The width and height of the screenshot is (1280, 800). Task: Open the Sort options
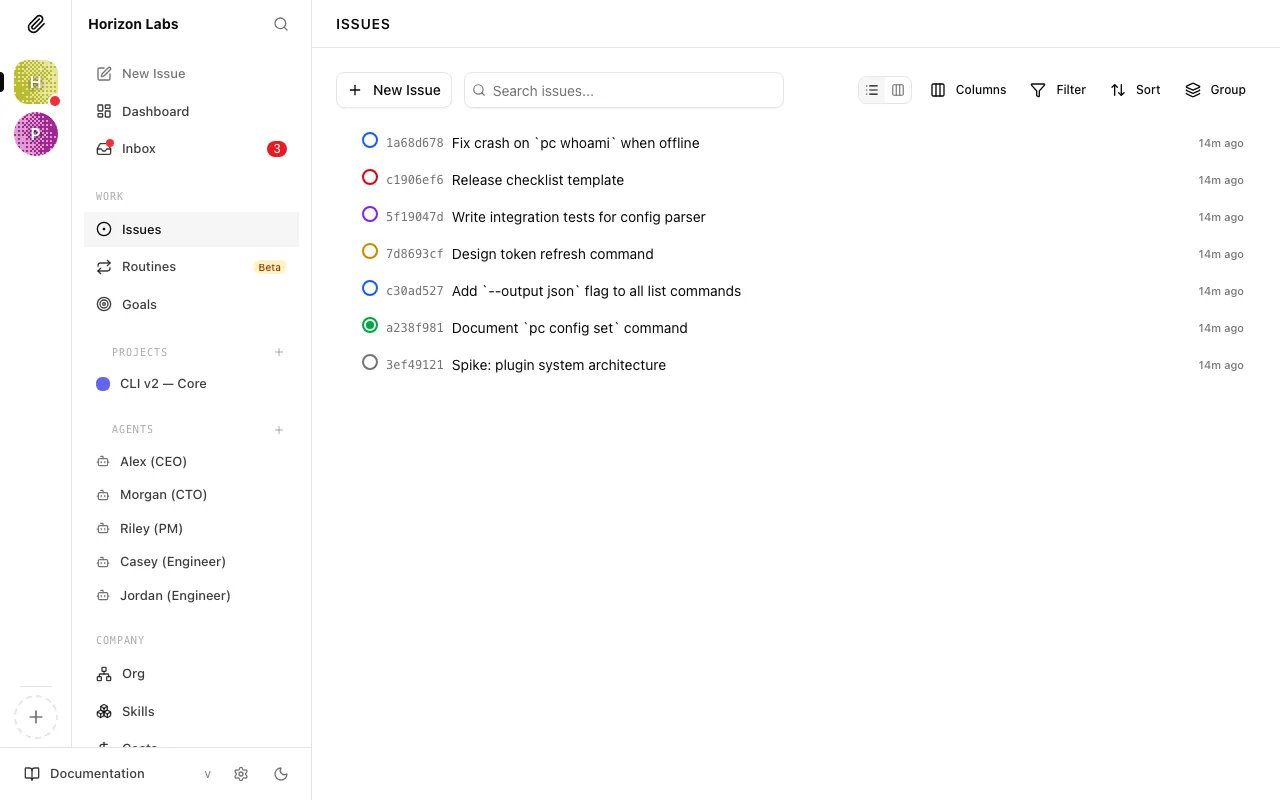(x=1136, y=90)
